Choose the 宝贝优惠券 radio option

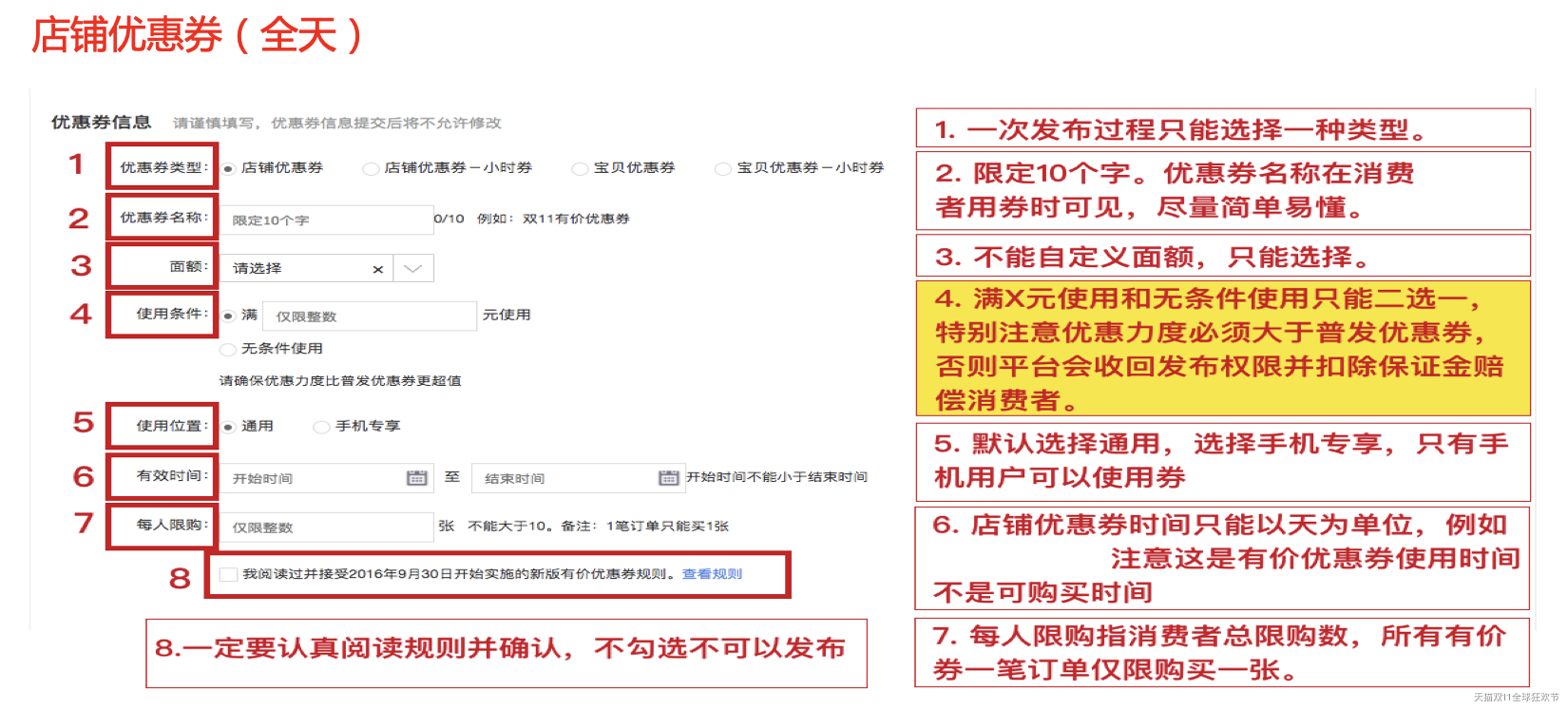click(x=580, y=169)
